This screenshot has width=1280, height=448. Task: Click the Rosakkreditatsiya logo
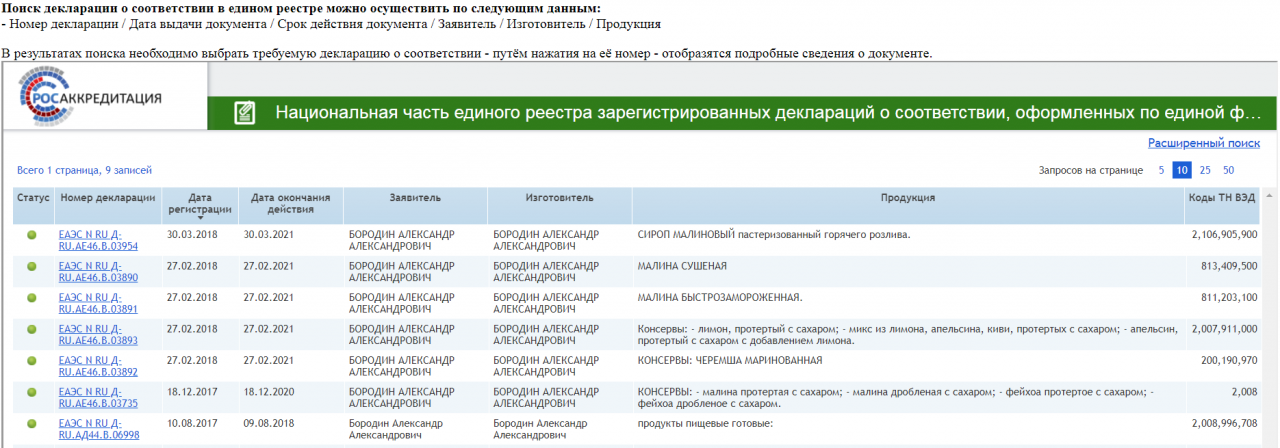(90, 97)
